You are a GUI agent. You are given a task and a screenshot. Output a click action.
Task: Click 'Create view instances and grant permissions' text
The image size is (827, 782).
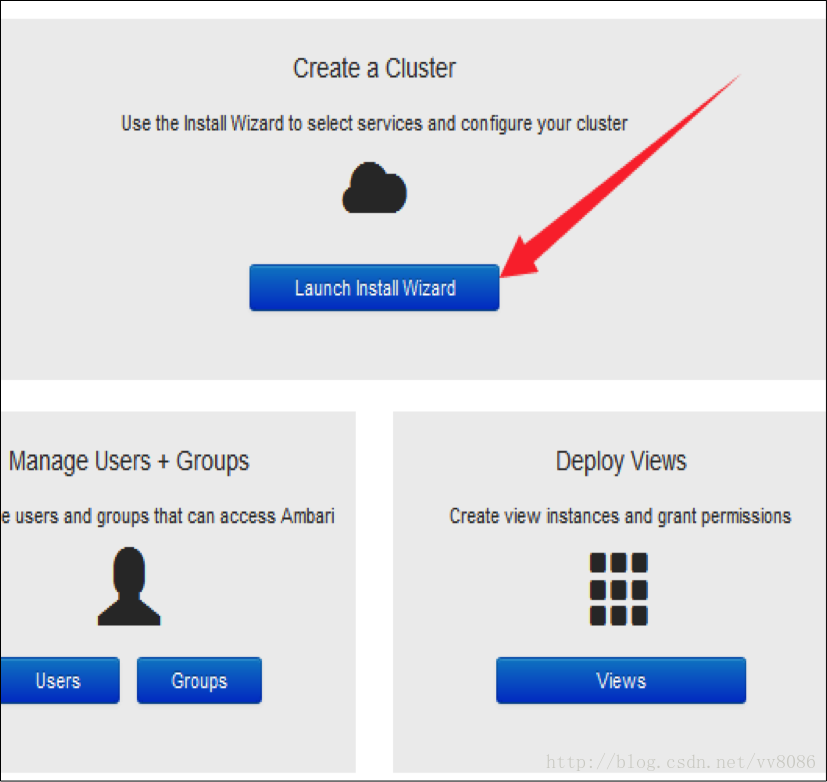click(620, 516)
